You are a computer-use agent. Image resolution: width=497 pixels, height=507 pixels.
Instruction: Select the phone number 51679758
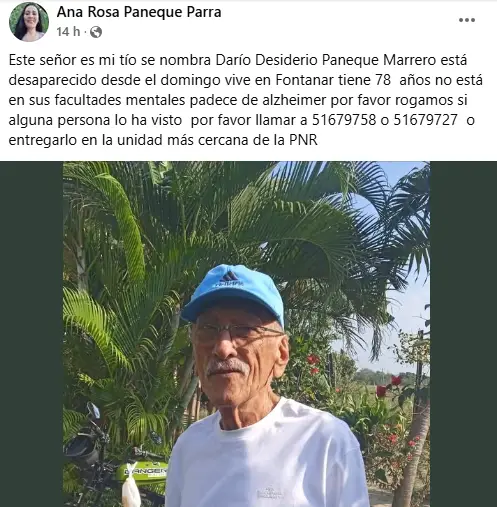pyautogui.click(x=344, y=120)
